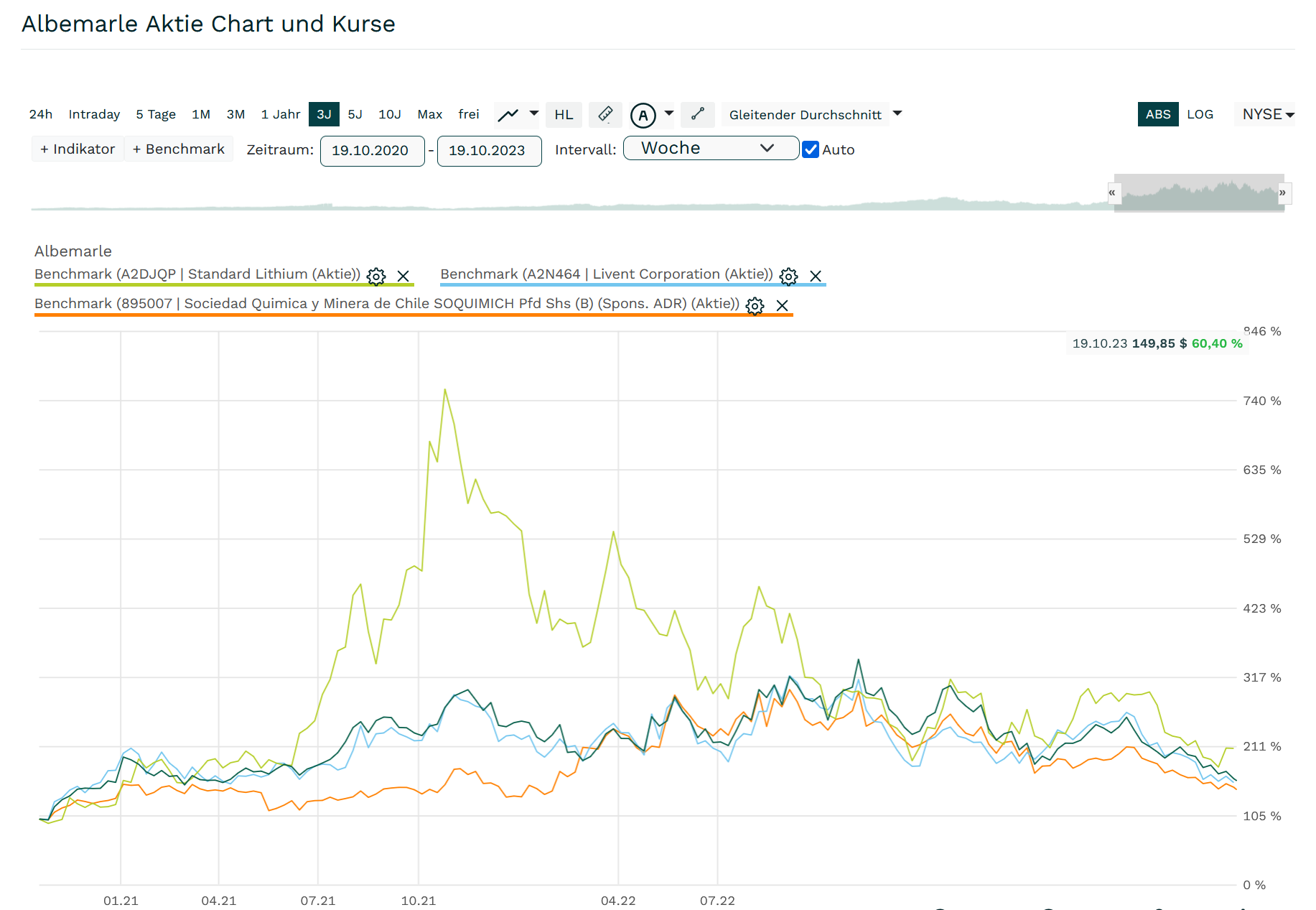Switch chart scale to LOG
Screen dimensions: 1316x910
(1200, 114)
